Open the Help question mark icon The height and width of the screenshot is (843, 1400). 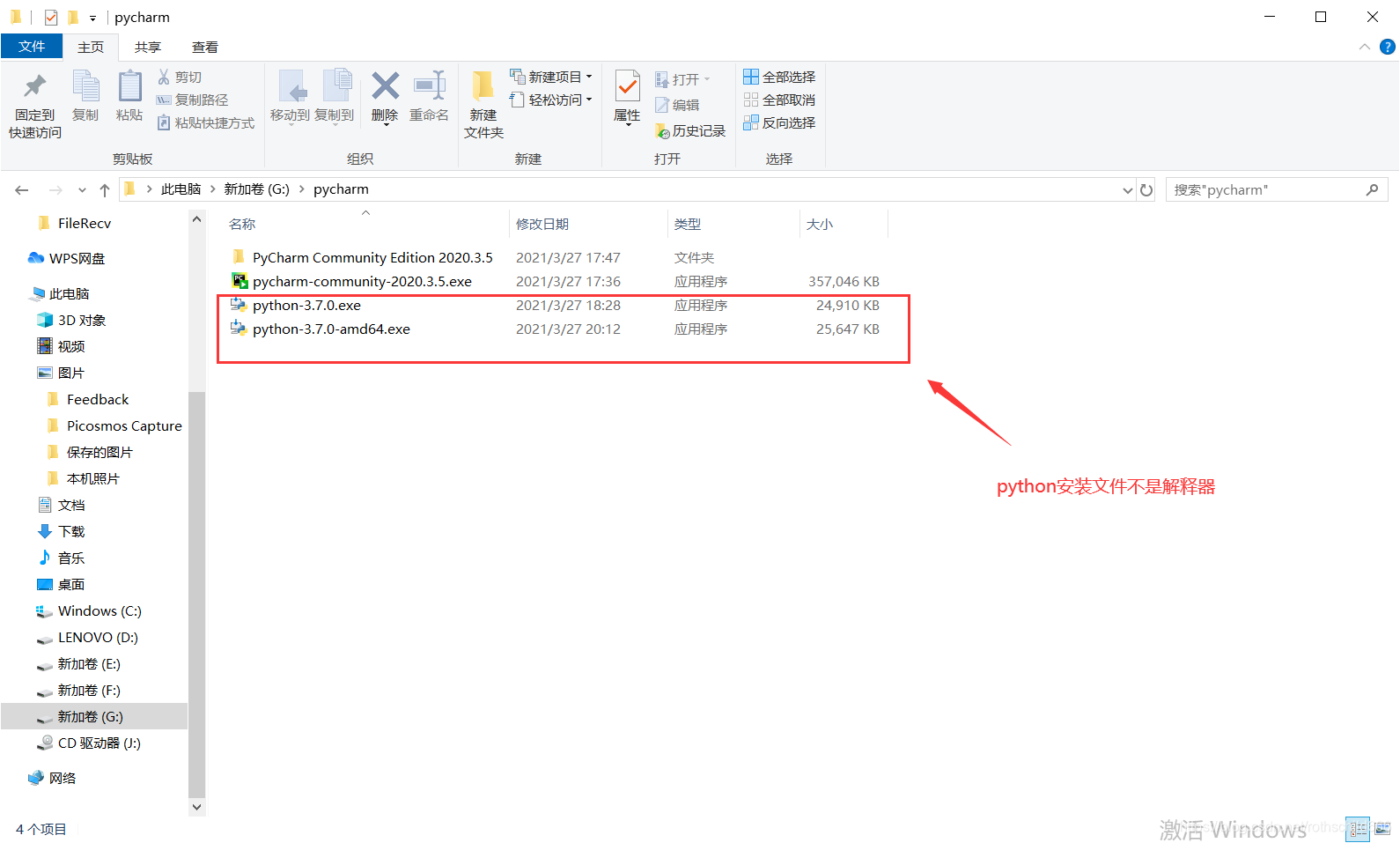point(1388,47)
